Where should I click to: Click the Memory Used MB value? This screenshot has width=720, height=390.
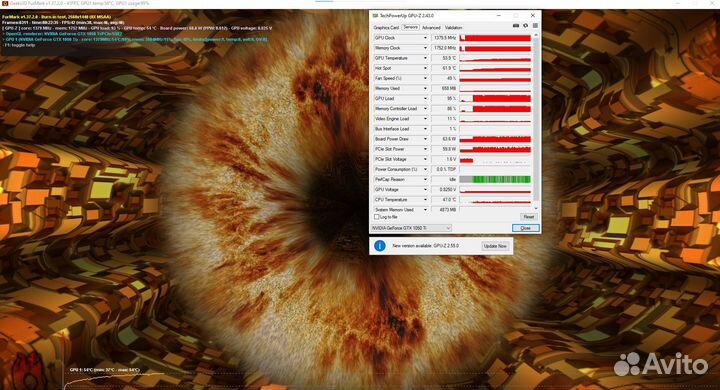click(444, 88)
